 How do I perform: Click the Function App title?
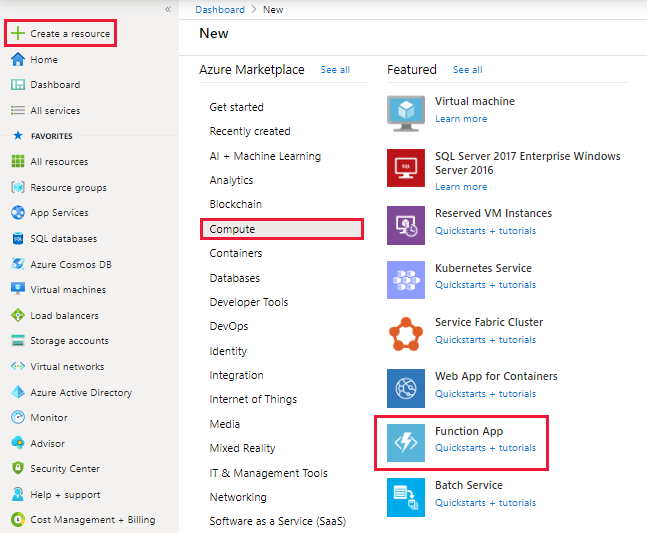point(469,431)
